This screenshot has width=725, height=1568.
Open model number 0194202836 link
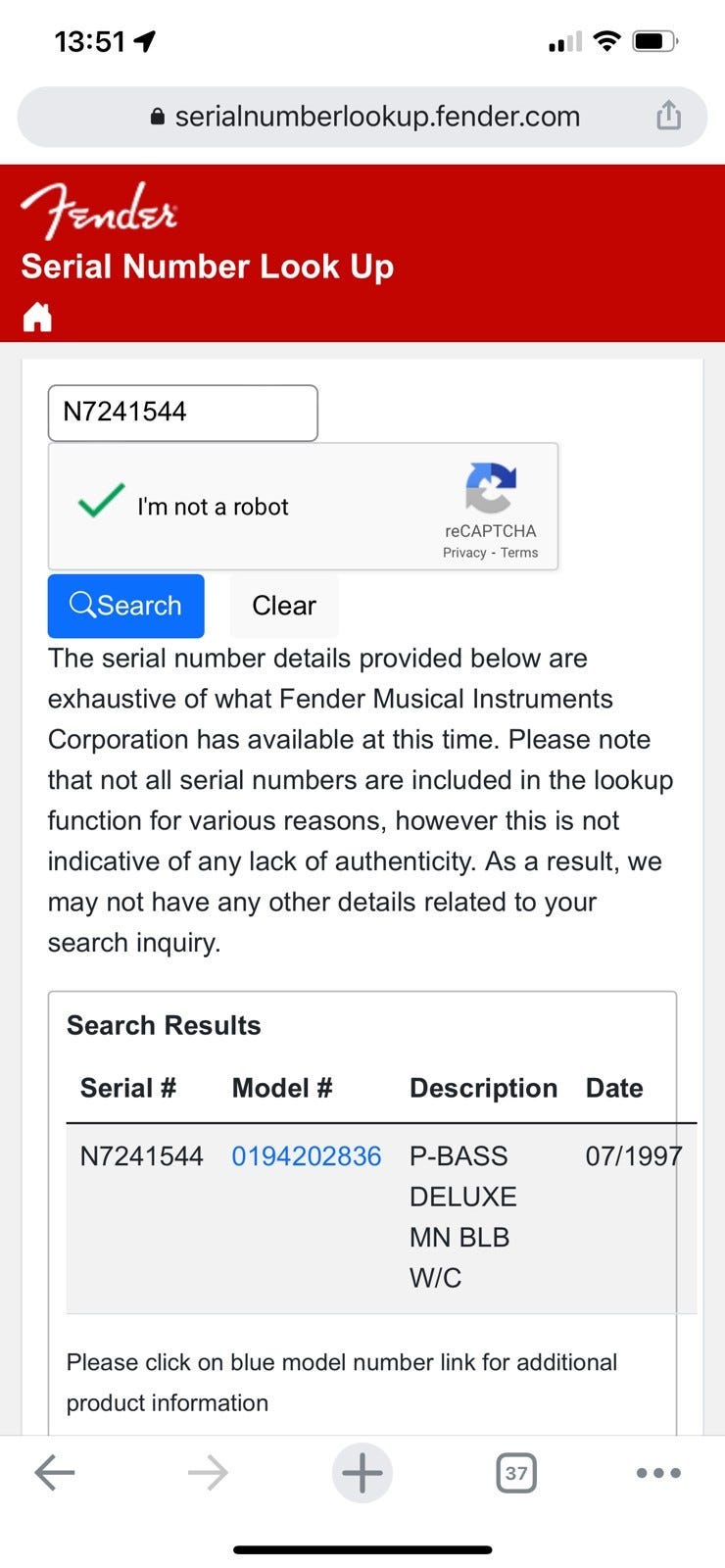point(306,1156)
